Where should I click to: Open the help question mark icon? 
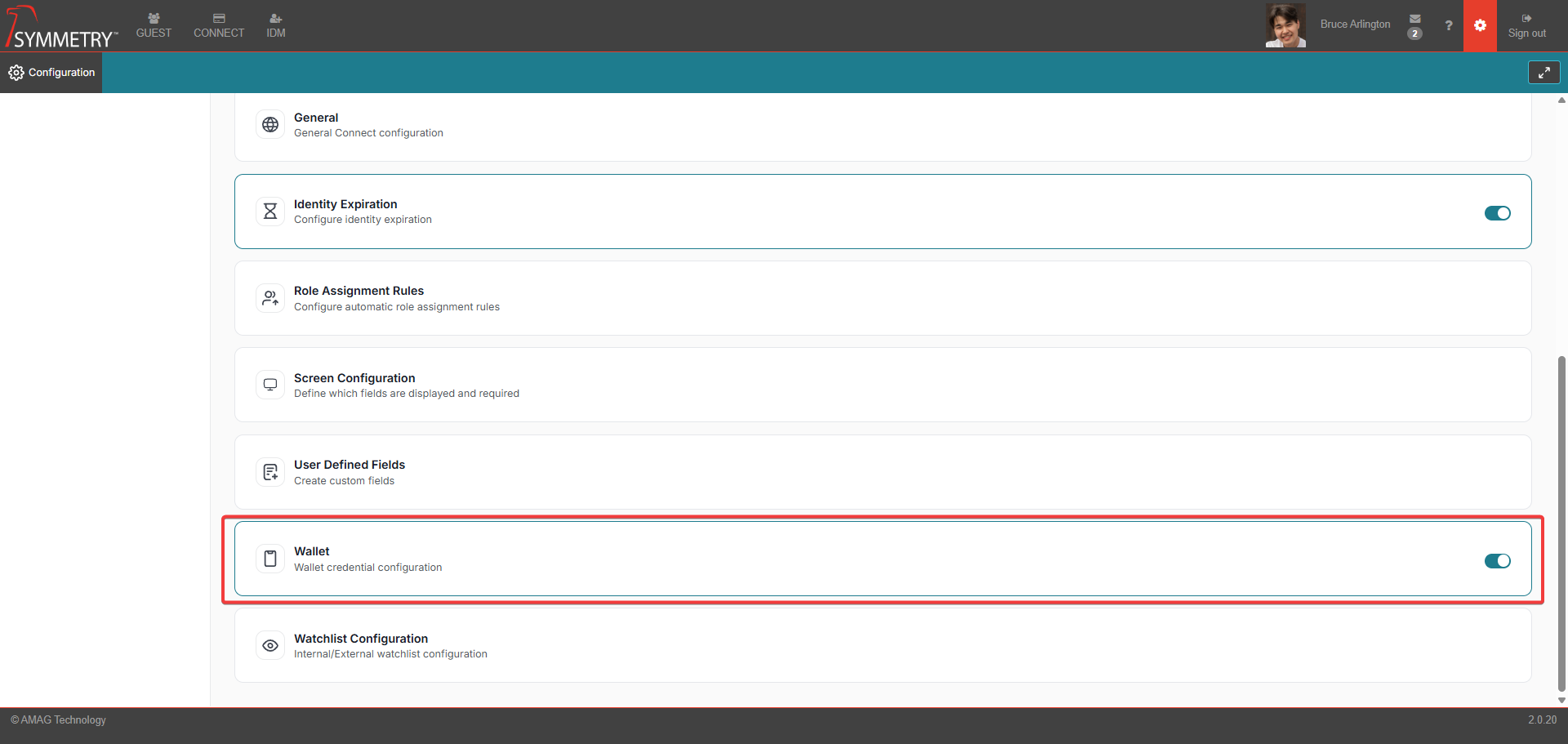point(1448,25)
